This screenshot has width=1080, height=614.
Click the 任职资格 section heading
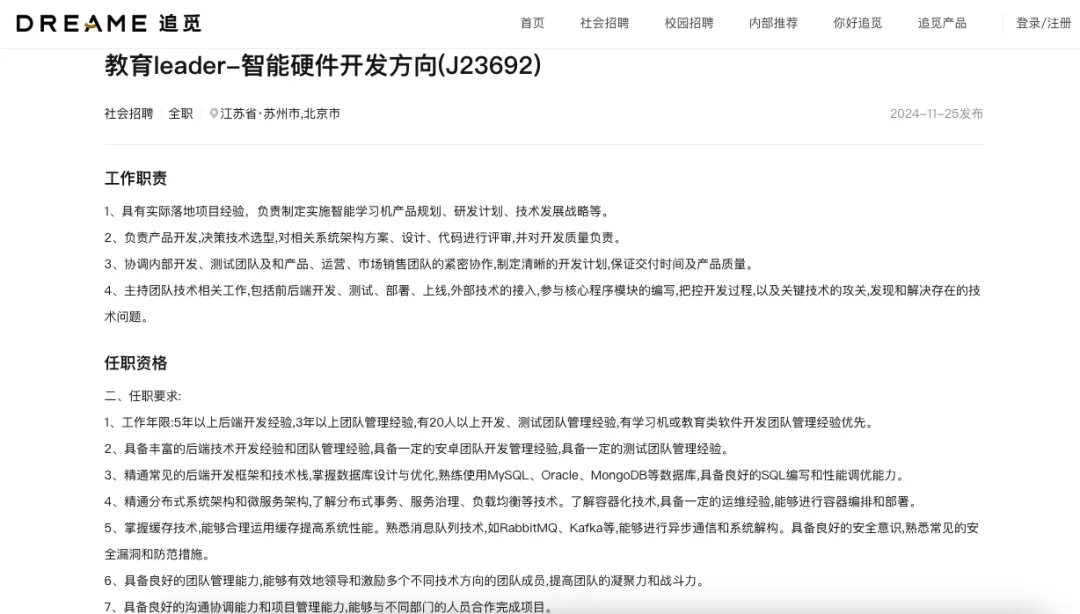(136, 363)
